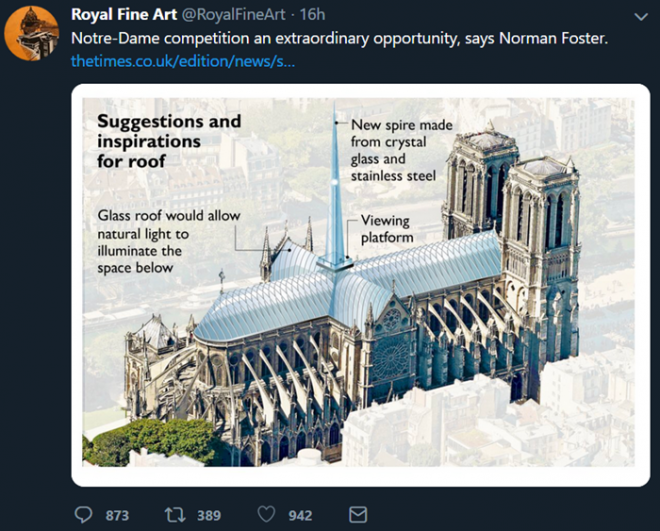Click the reply speech bubble icon
The image size is (660, 531).
85,515
